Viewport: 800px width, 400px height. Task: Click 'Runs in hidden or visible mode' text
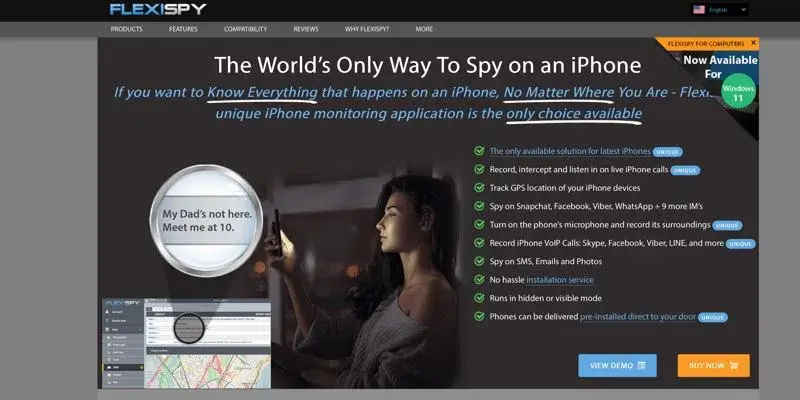coord(545,298)
